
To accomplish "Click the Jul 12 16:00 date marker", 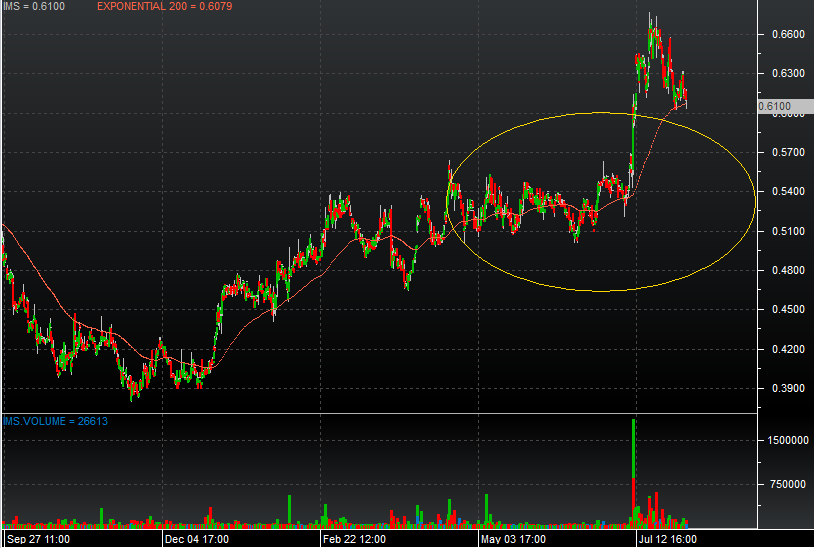I will coord(670,539).
